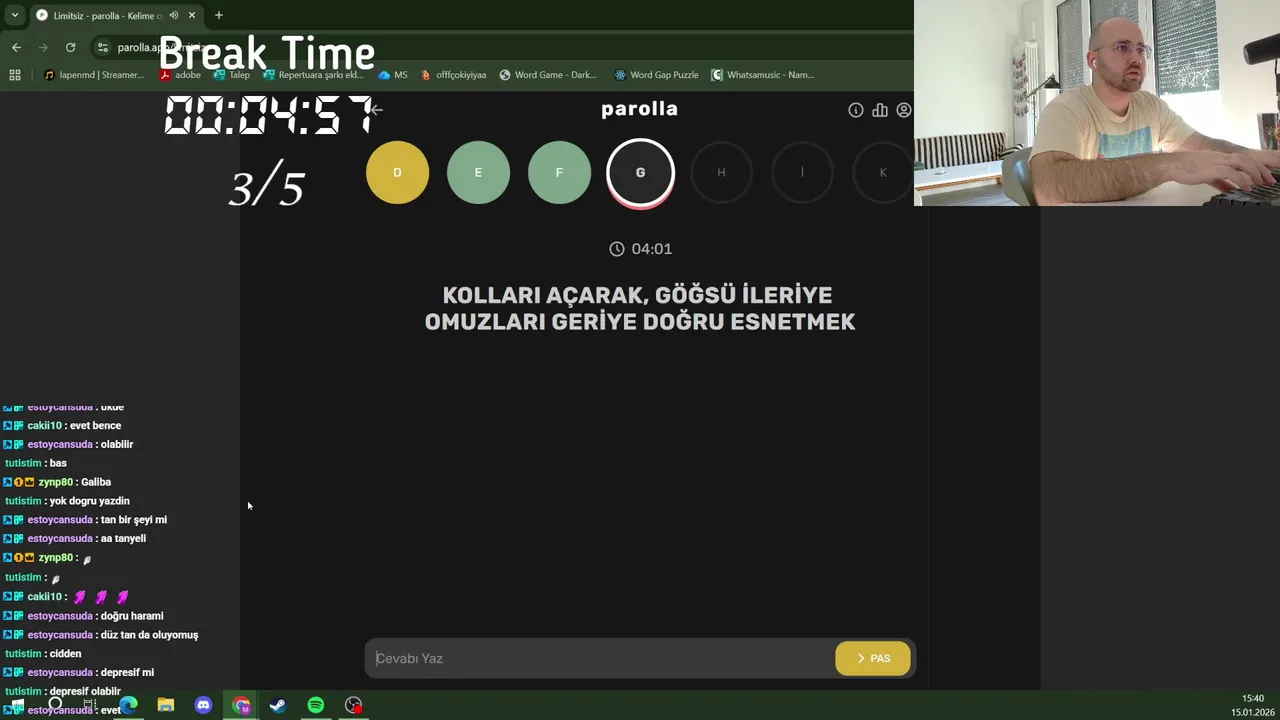Open the statistics bar chart icon

[880, 110]
